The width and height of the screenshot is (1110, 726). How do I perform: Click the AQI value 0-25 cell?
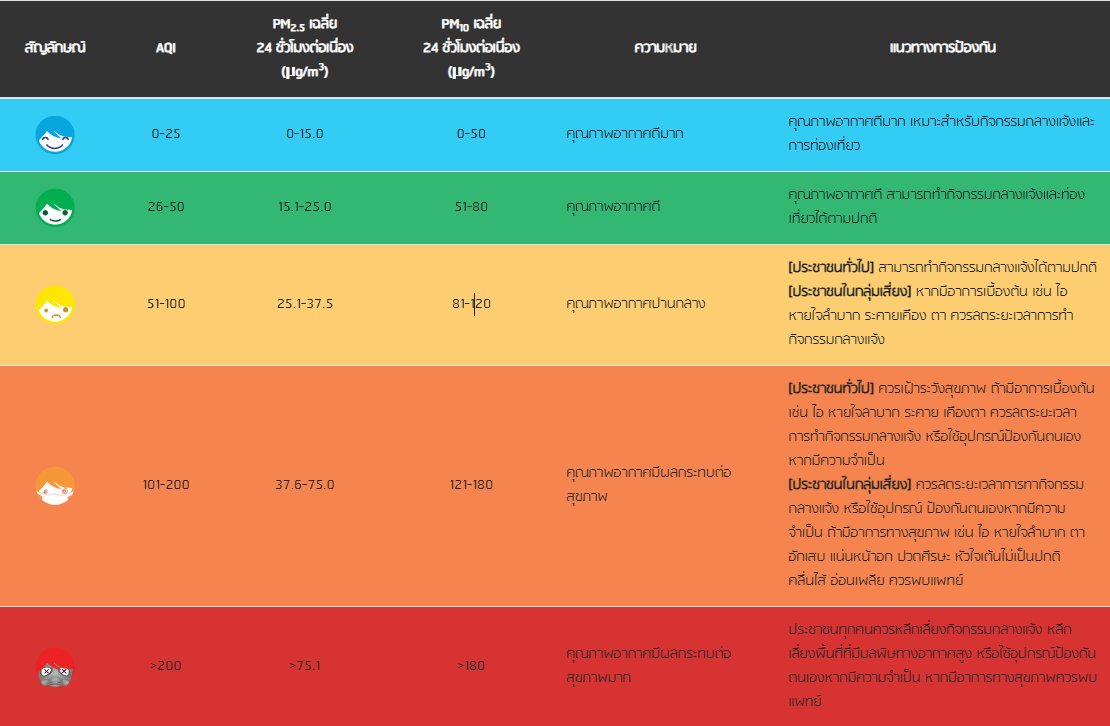tap(166, 134)
